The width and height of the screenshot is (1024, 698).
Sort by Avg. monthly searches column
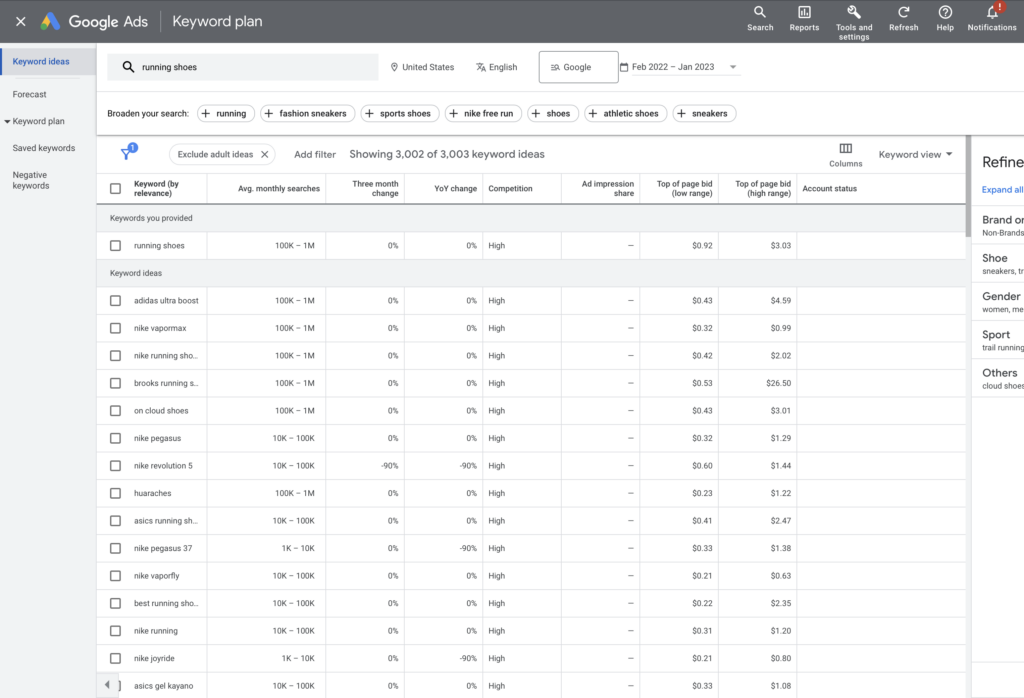pyautogui.click(x=279, y=189)
